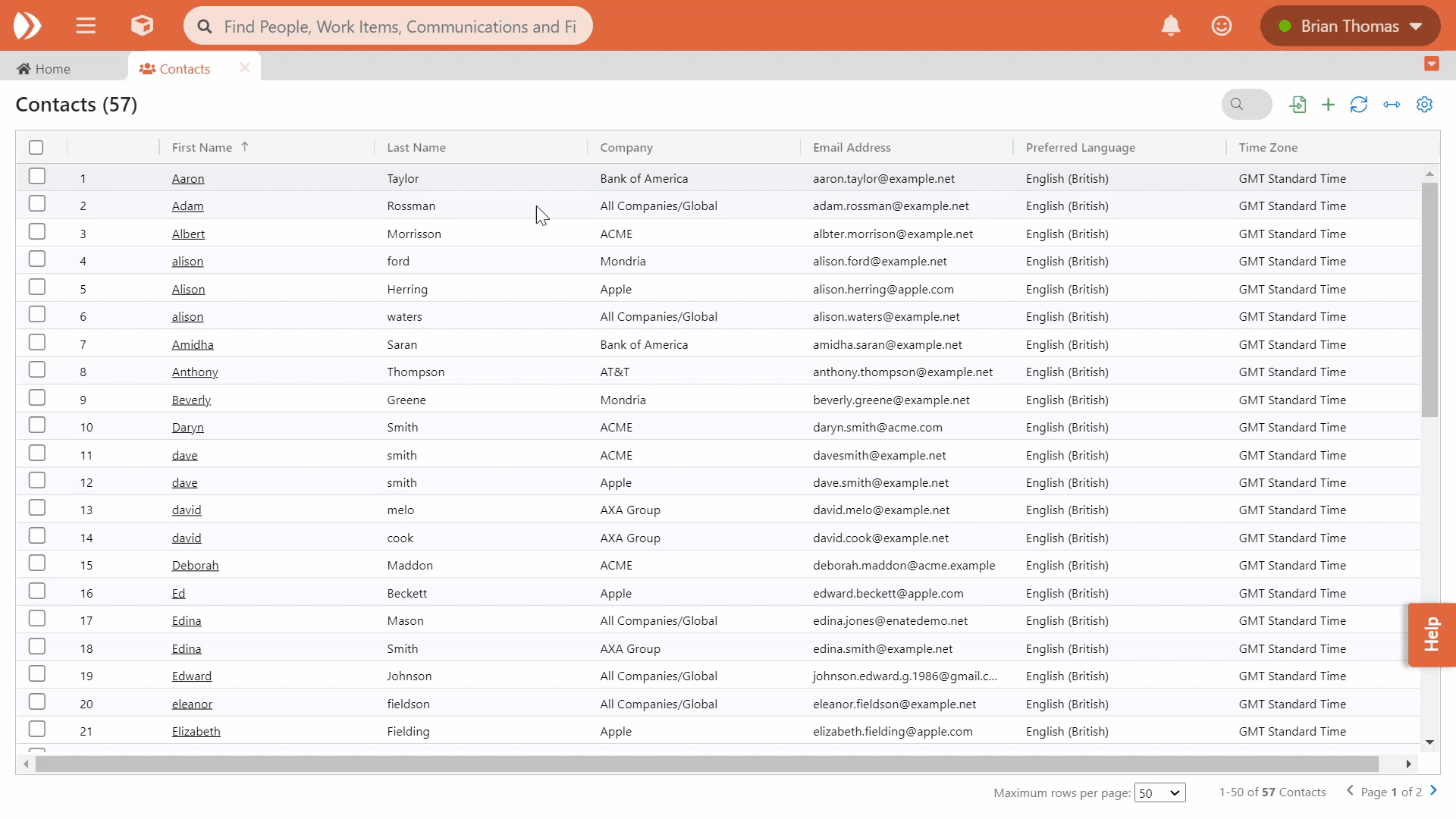
Task: Go to the next page of contacts
Action: [1433, 791]
